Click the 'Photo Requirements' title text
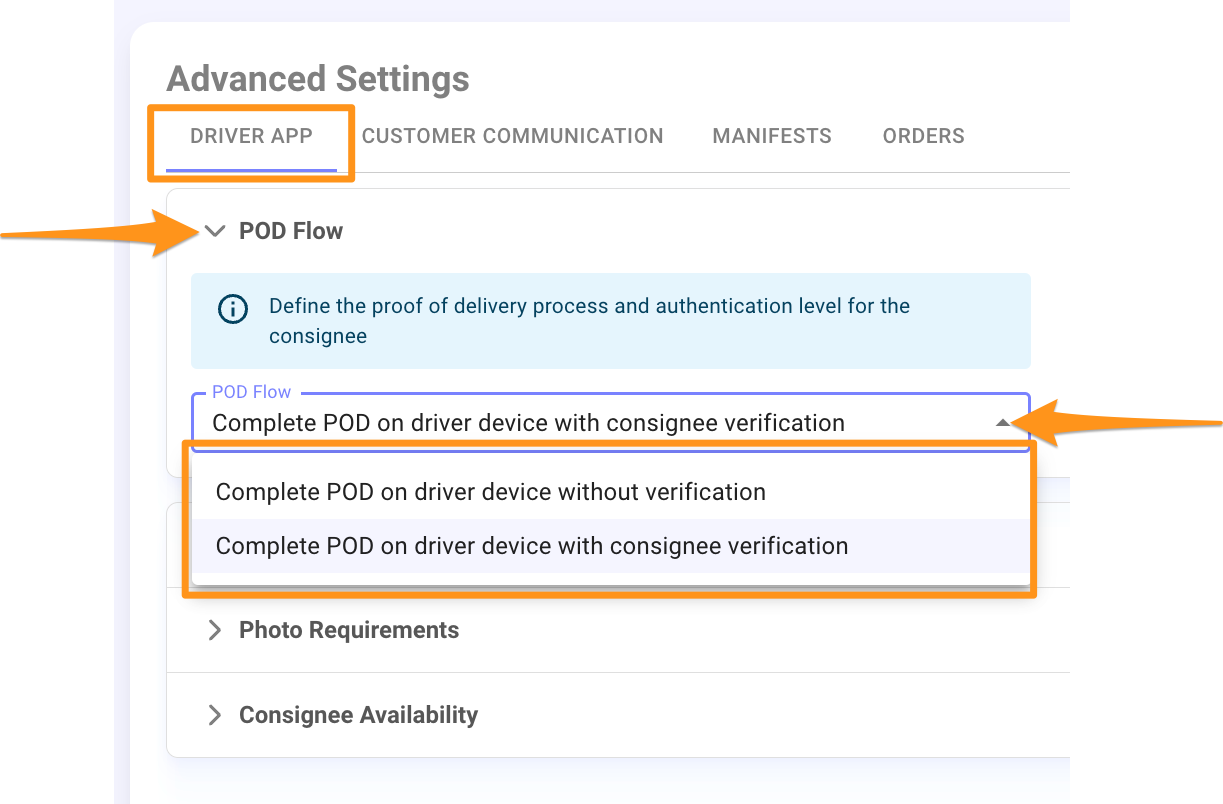This screenshot has width=1223, height=804. [x=349, y=630]
